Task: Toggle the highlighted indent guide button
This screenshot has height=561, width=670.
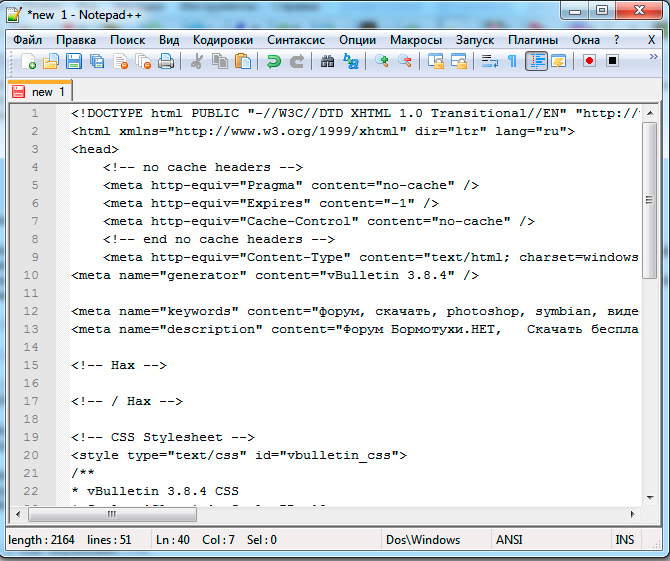Action: [x=537, y=62]
